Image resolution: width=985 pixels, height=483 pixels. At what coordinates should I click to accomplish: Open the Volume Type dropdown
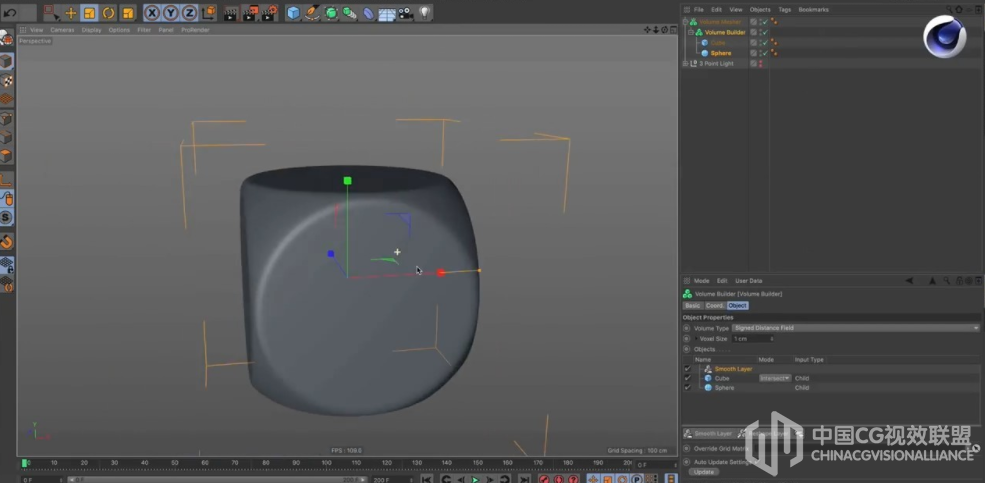coord(856,328)
